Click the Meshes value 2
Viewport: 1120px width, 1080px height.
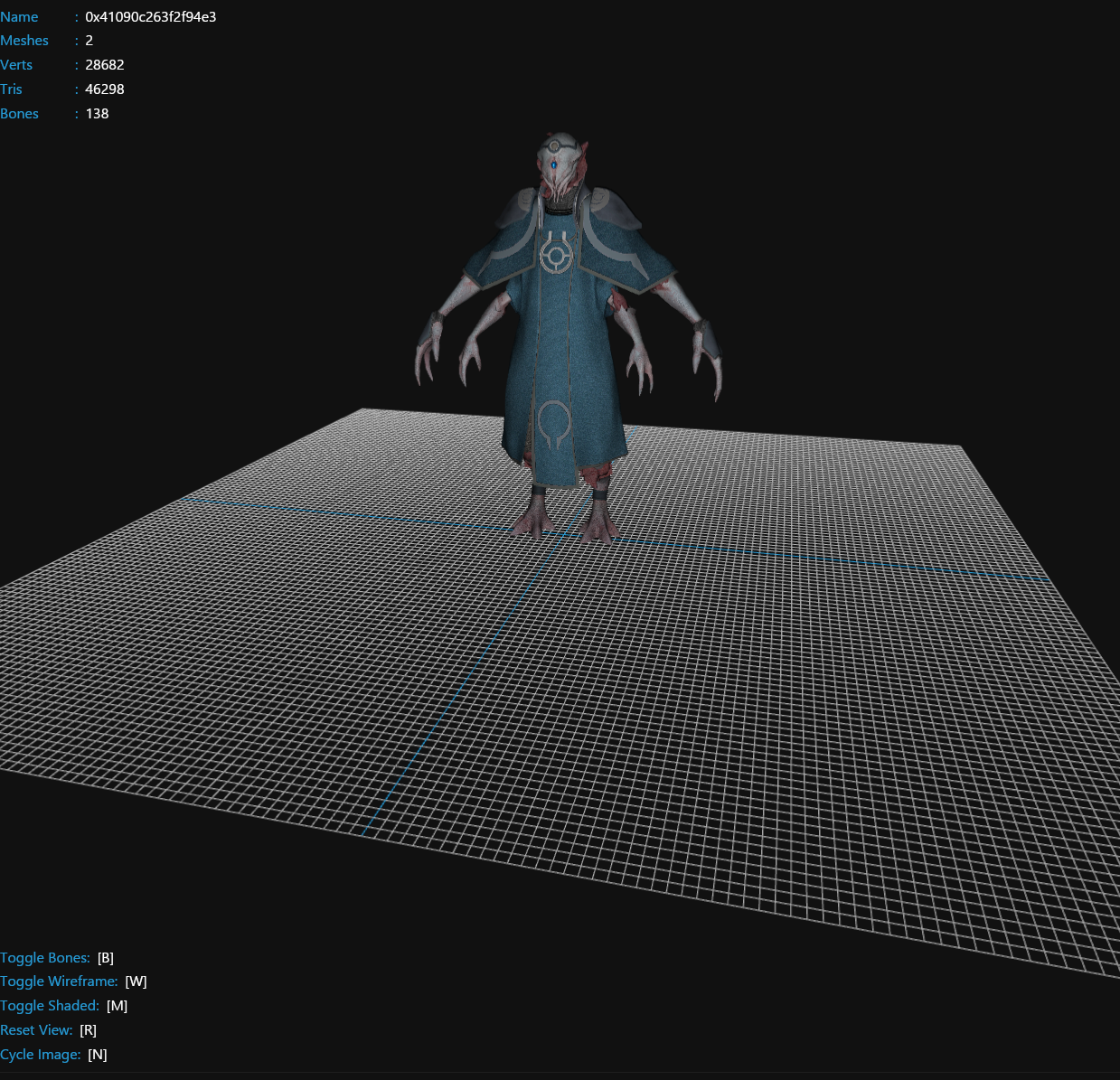click(x=89, y=41)
